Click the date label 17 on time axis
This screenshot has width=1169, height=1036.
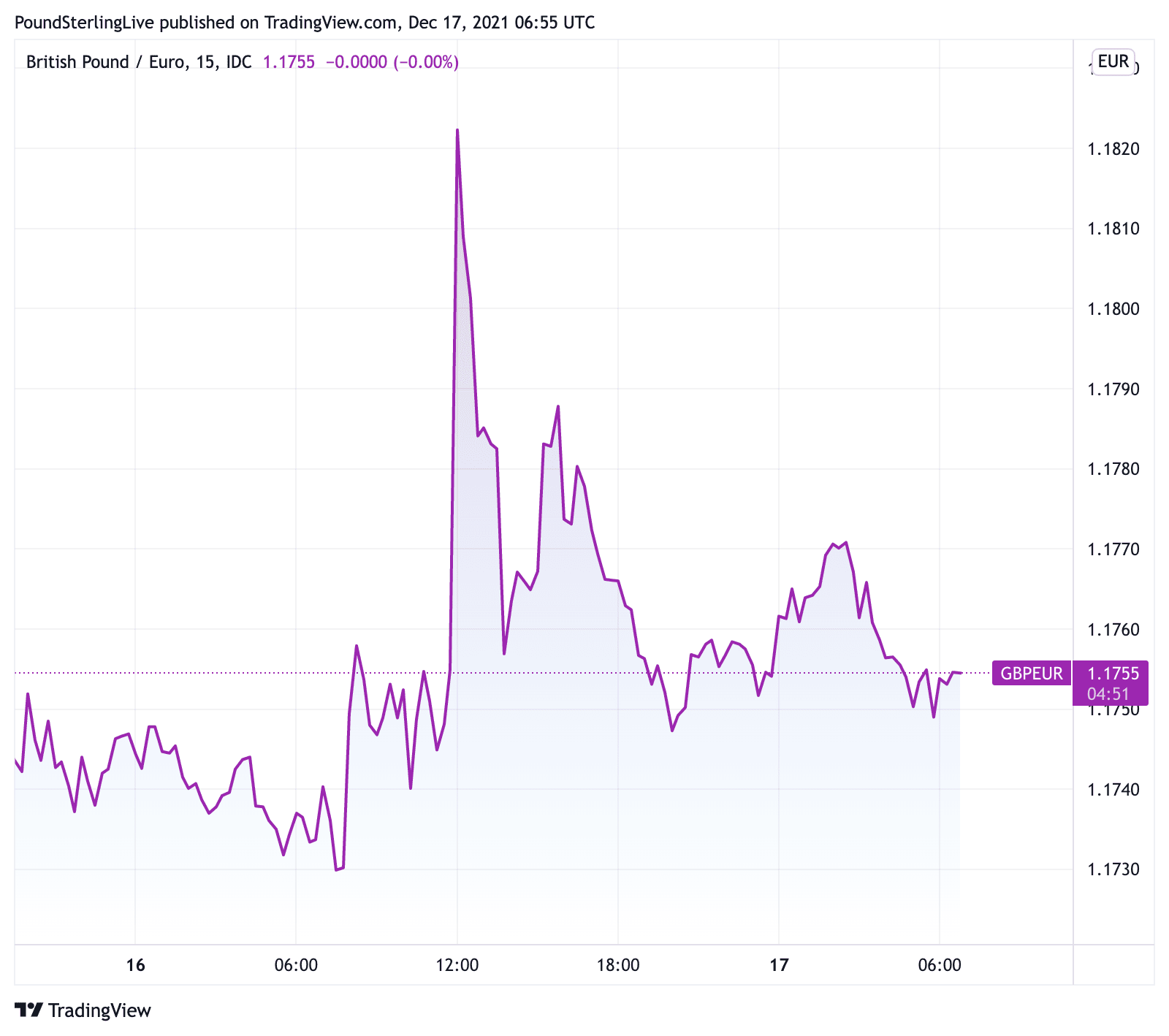[x=779, y=965]
